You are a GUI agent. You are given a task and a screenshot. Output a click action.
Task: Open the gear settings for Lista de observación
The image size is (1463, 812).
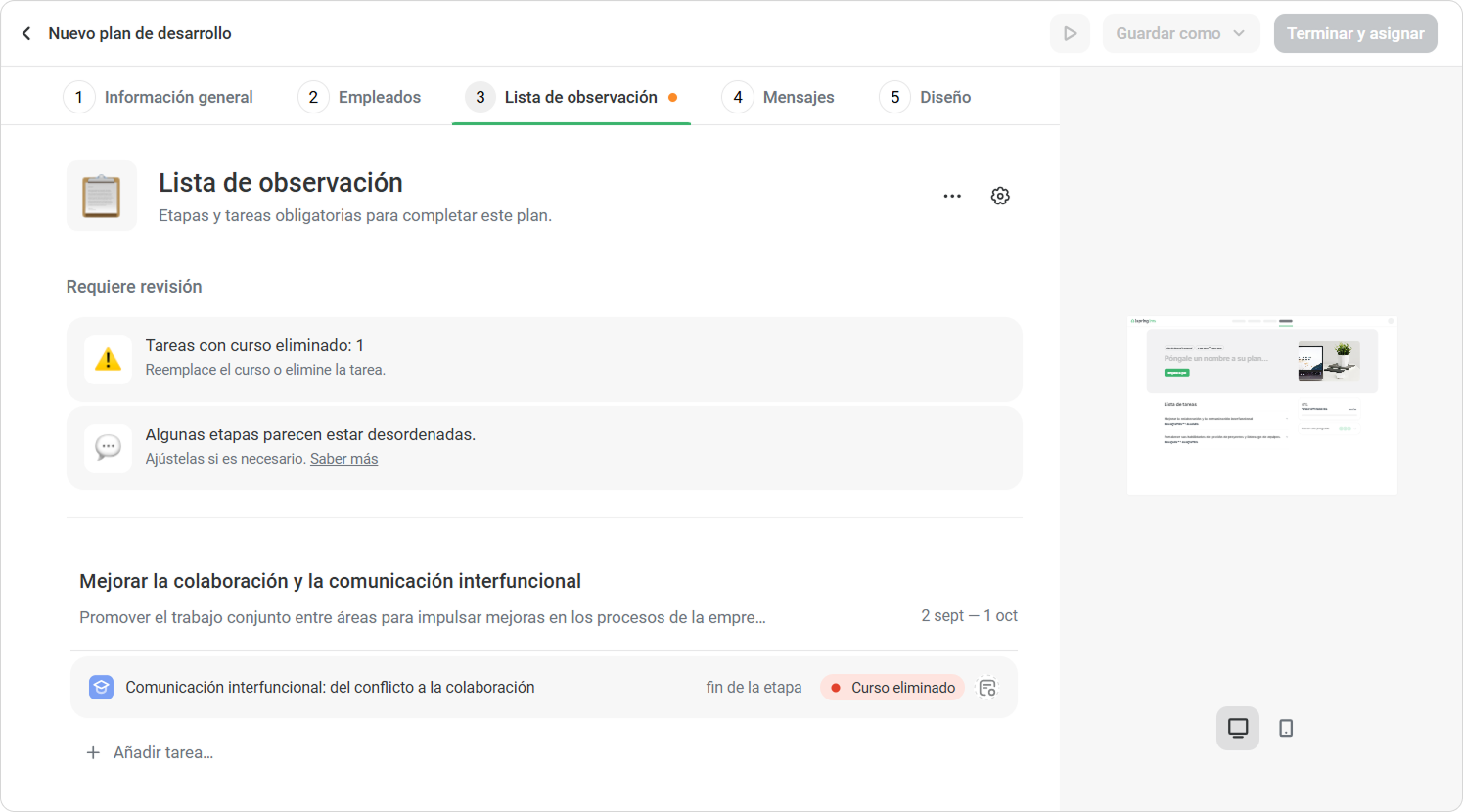pos(1000,196)
